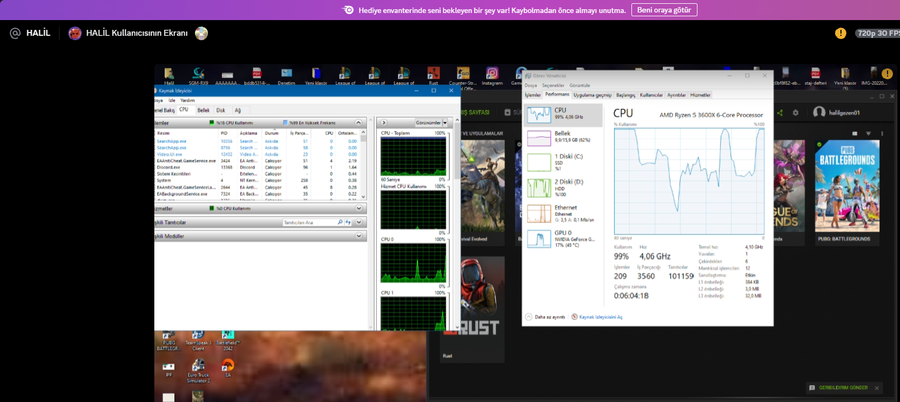This screenshot has height=402, width=900.
Task: Open the staj-defteri PDF desktop icon
Action: click(x=815, y=73)
